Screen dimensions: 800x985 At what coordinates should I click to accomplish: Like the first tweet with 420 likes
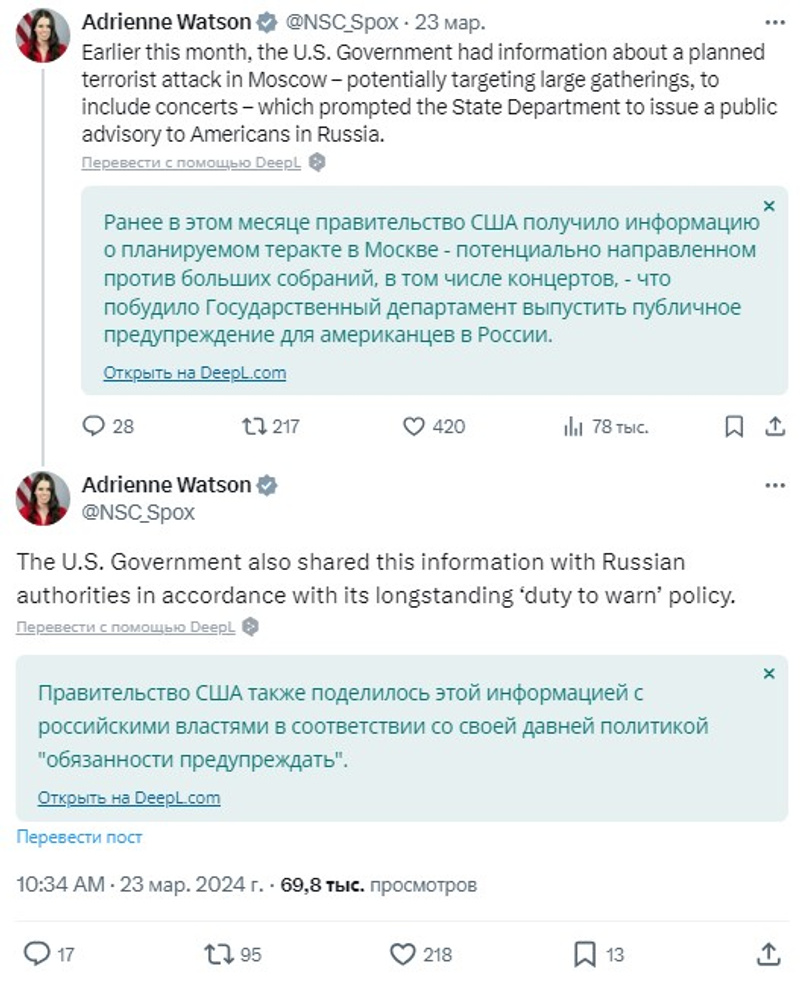[414, 427]
